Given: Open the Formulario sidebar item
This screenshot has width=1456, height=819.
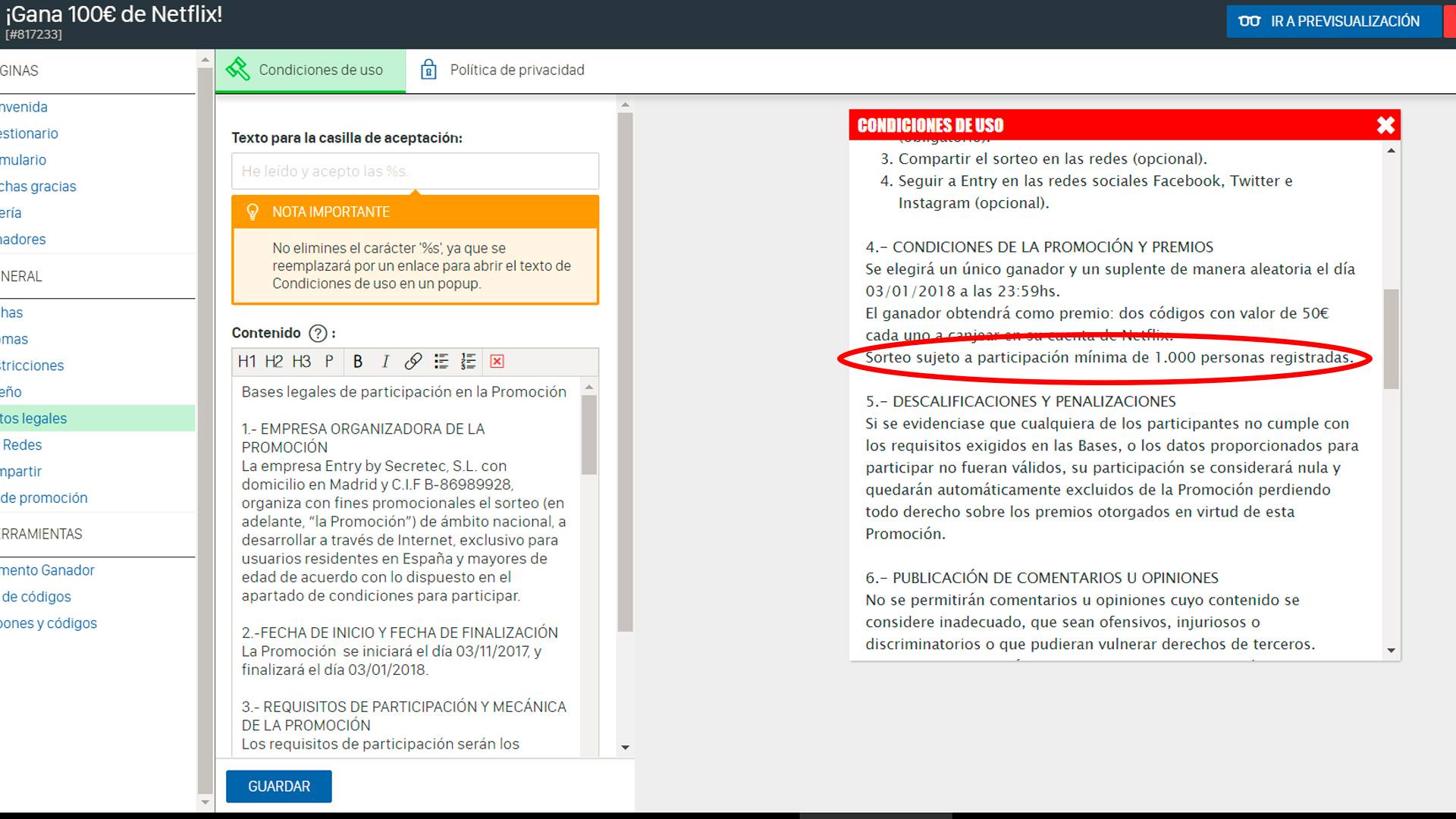Looking at the screenshot, I should coord(24,161).
